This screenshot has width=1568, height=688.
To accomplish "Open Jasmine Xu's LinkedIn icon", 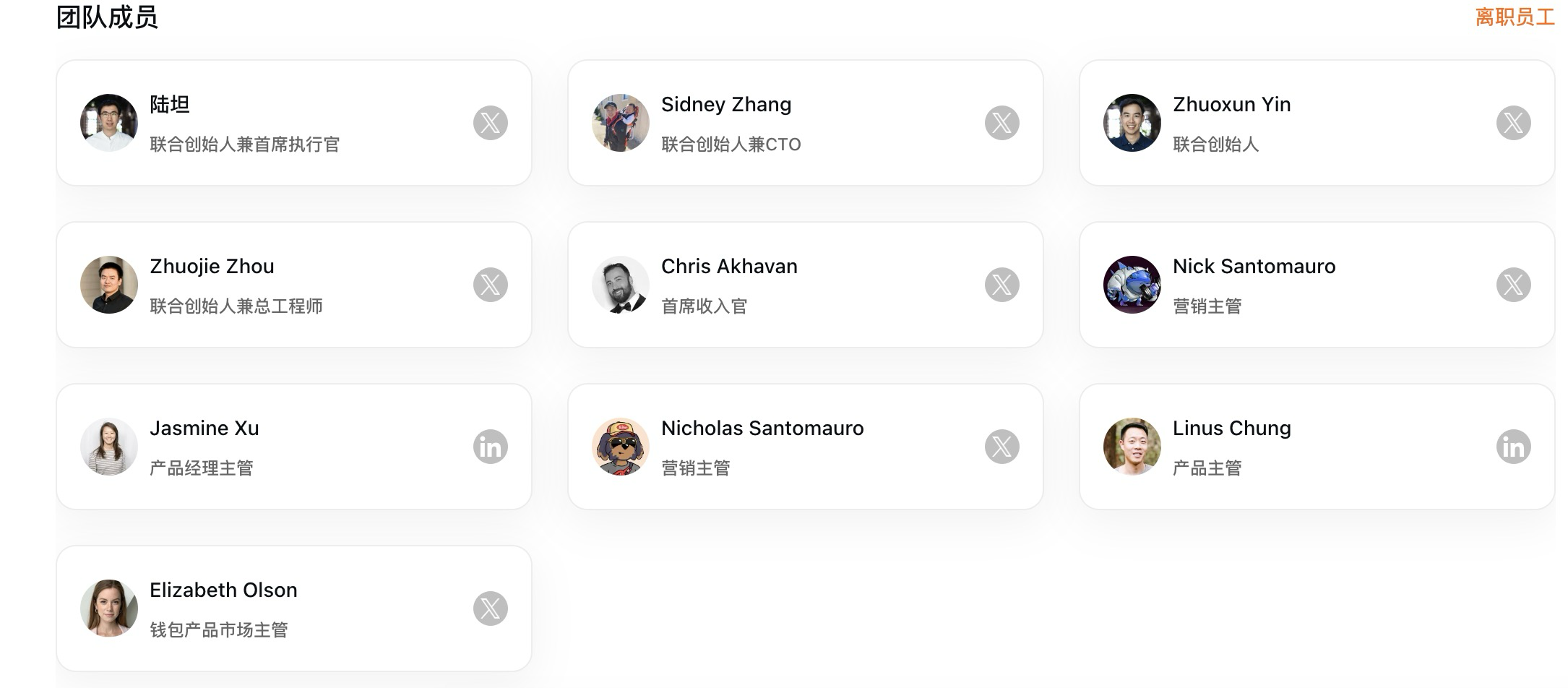I will click(491, 447).
